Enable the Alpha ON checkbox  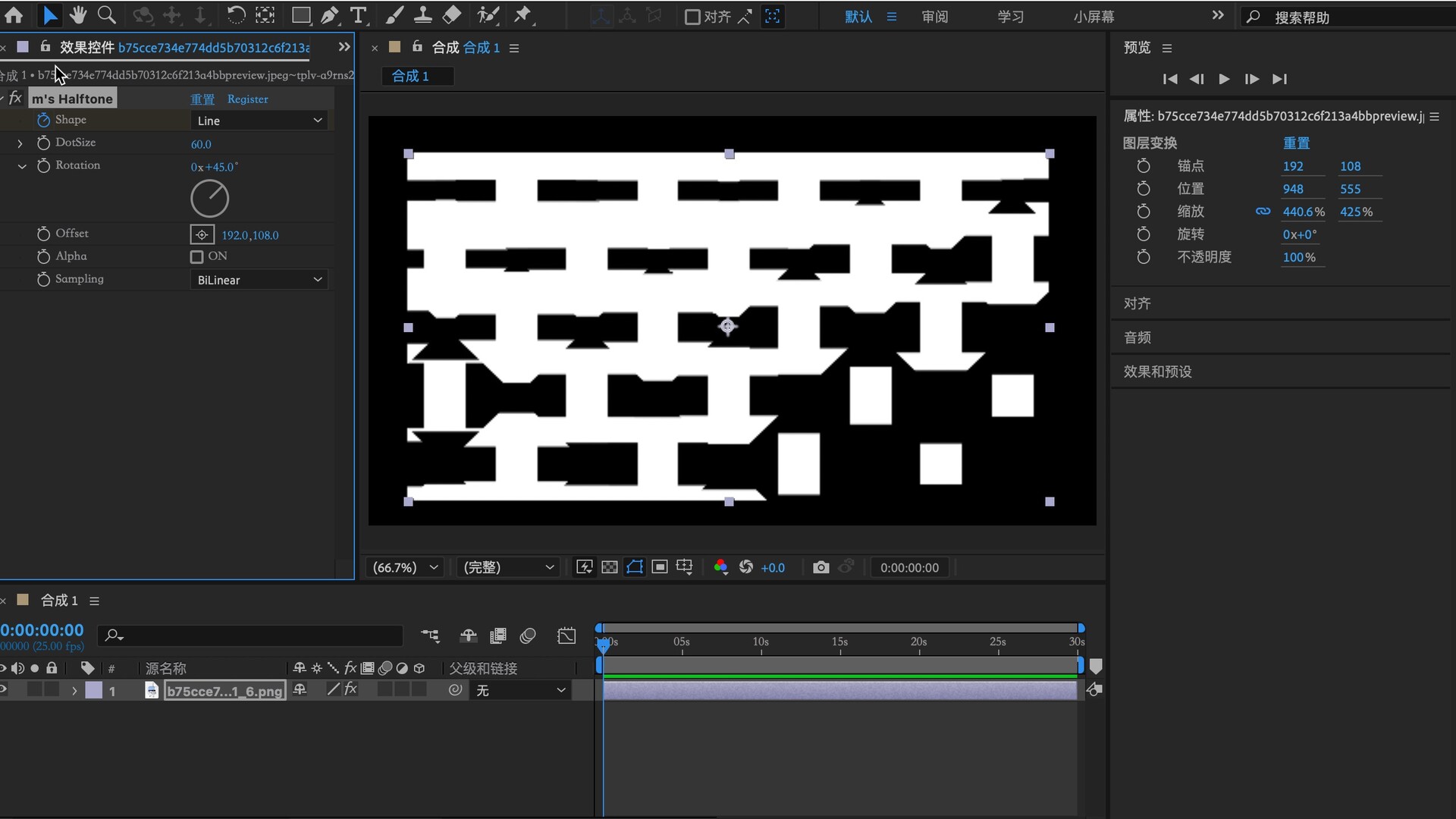(x=197, y=257)
